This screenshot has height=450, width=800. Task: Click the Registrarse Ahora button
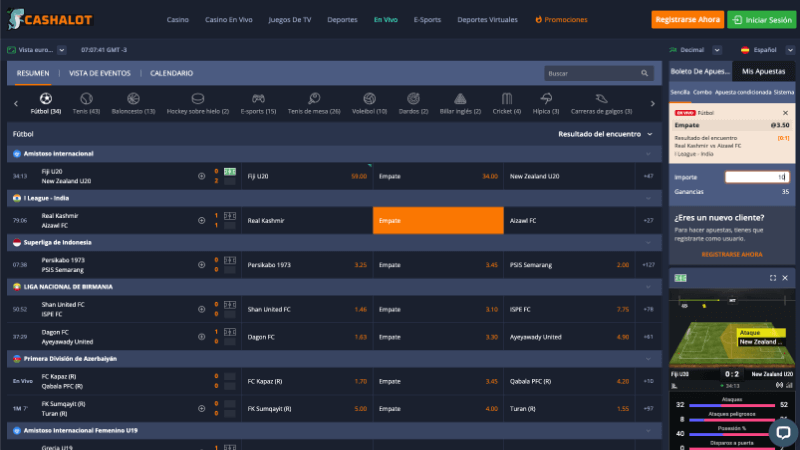pos(687,20)
